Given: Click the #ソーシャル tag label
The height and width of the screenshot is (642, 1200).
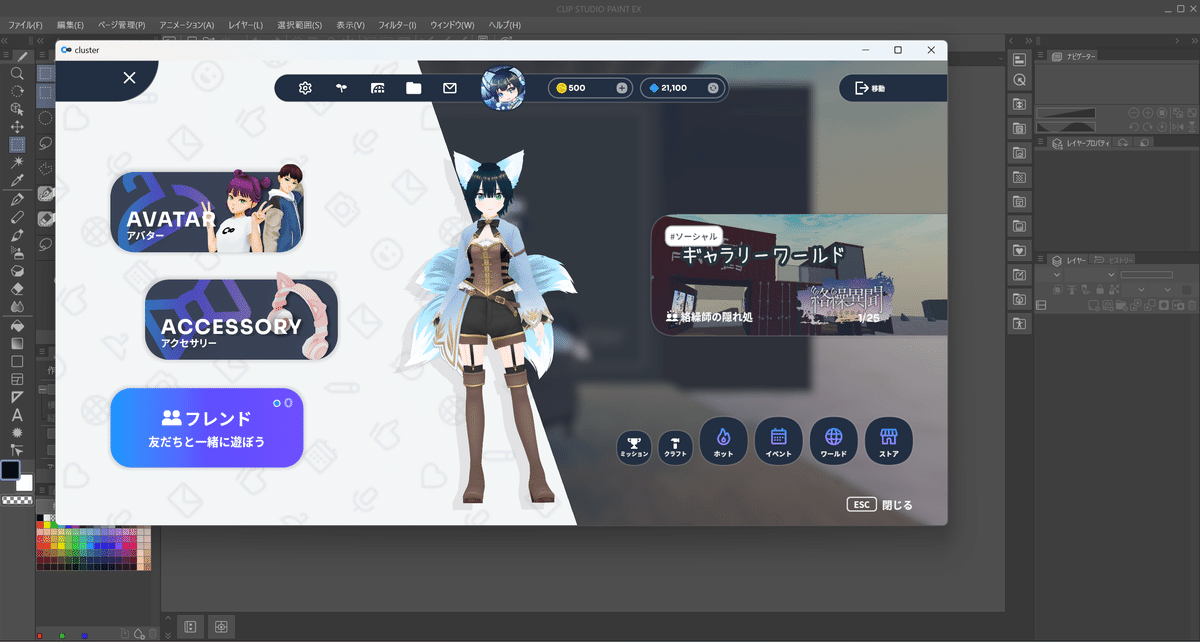Looking at the screenshot, I should [x=693, y=237].
